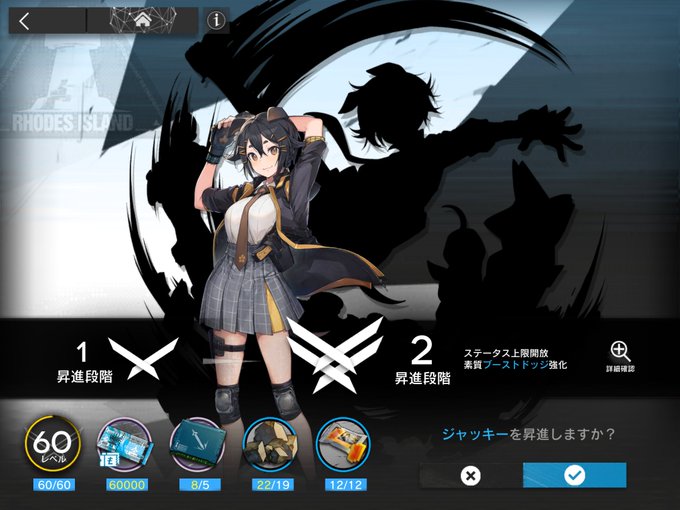Tap the ブーストドッジ talent link
The width and height of the screenshot is (680, 510).
[x=516, y=365]
